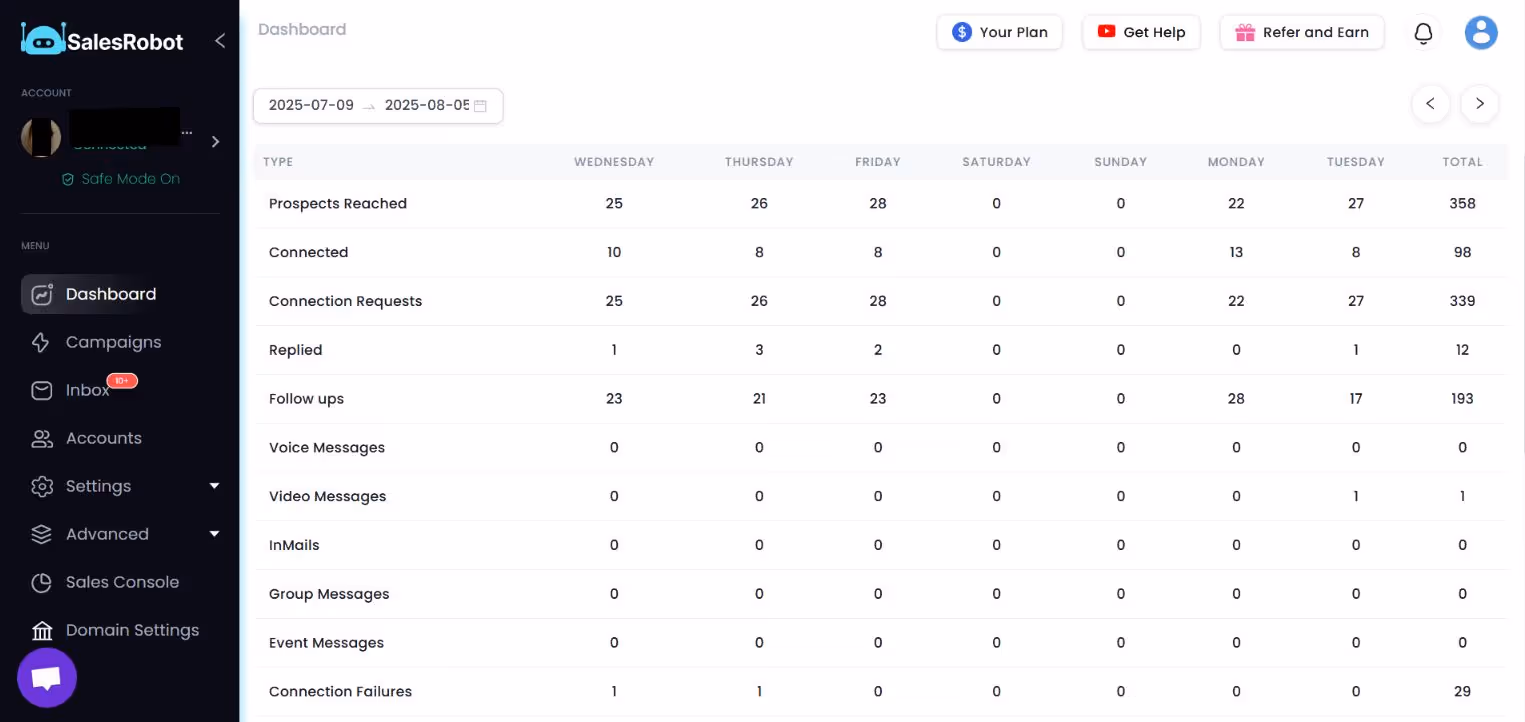Image resolution: width=1525 pixels, height=722 pixels.
Task: Open the Campaigns section from sidebar
Action: tap(113, 342)
